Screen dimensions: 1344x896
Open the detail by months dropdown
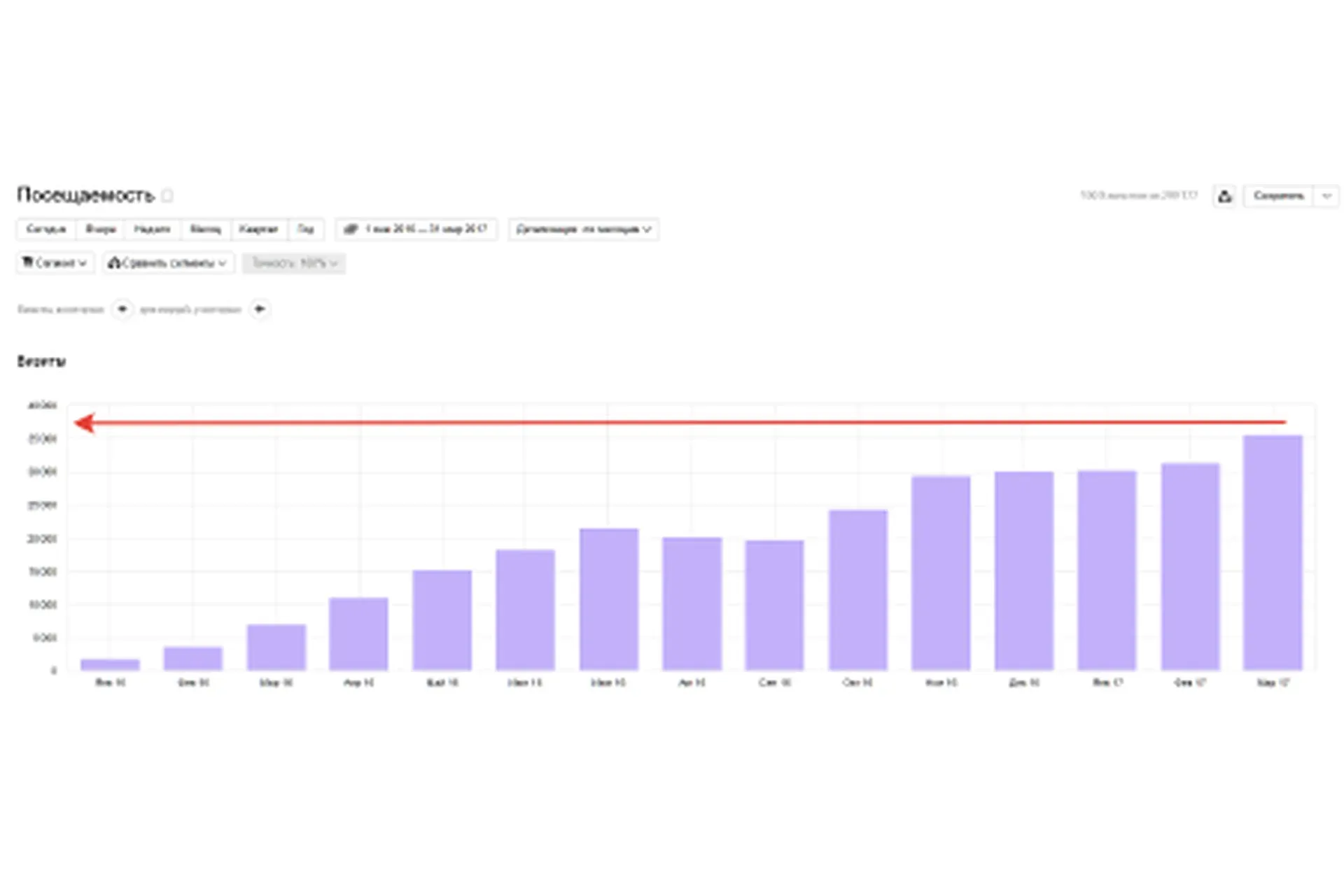(x=583, y=229)
